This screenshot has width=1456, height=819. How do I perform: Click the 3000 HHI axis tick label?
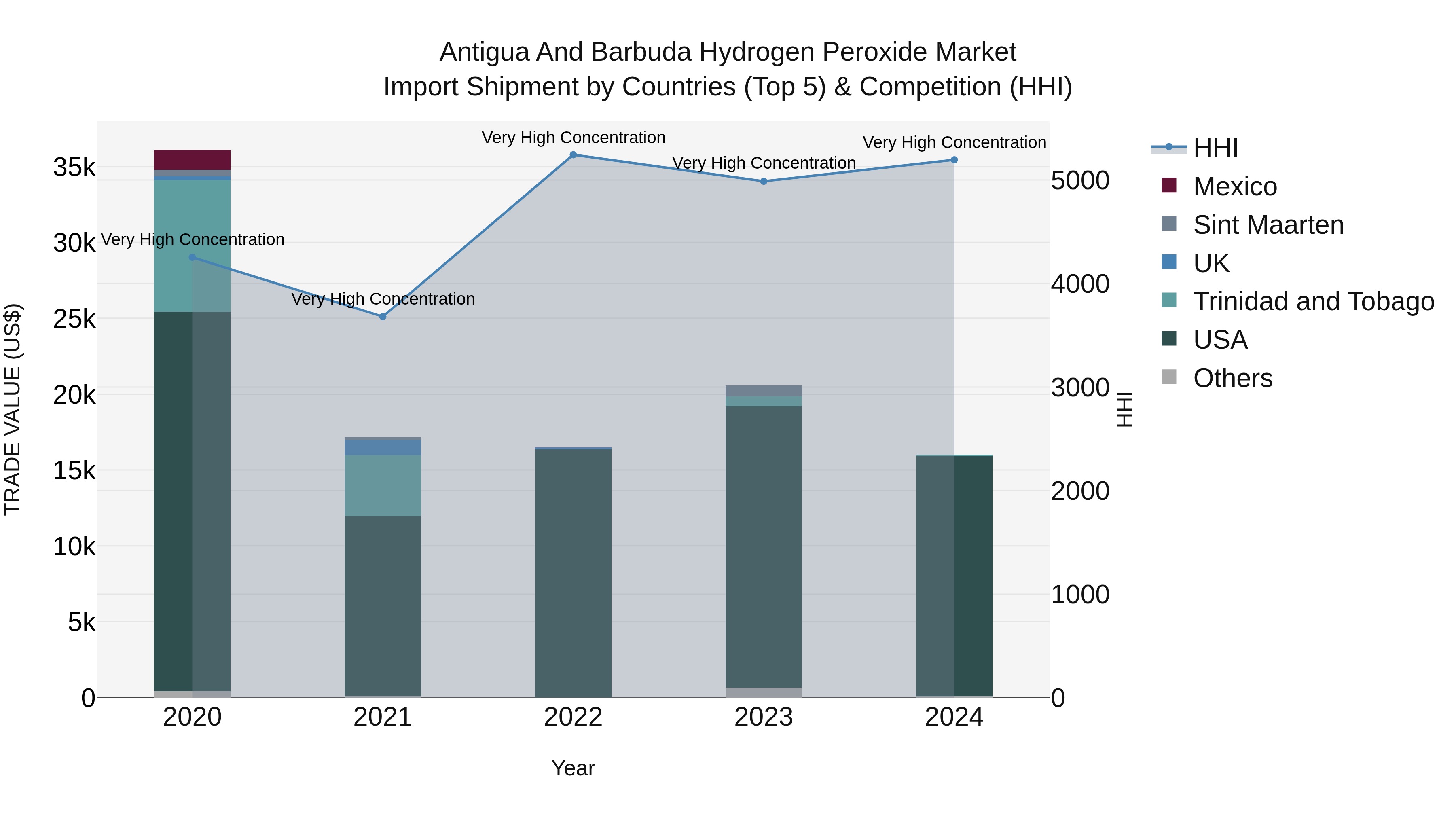point(1080,388)
